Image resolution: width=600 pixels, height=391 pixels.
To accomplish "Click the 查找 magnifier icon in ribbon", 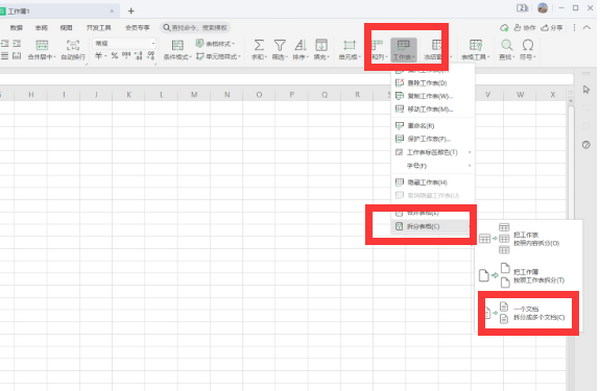I will 507,45.
